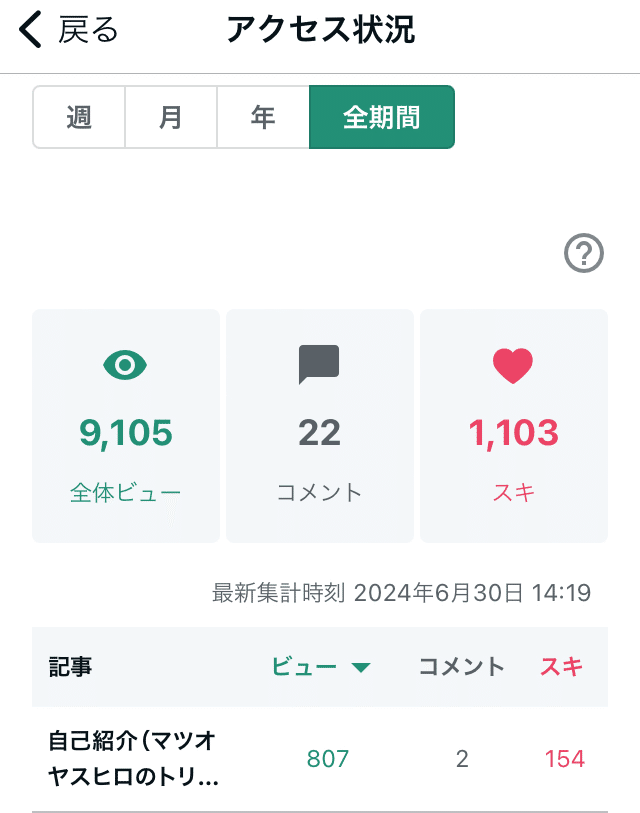
Task: Select the 年 period tab
Action: click(262, 116)
